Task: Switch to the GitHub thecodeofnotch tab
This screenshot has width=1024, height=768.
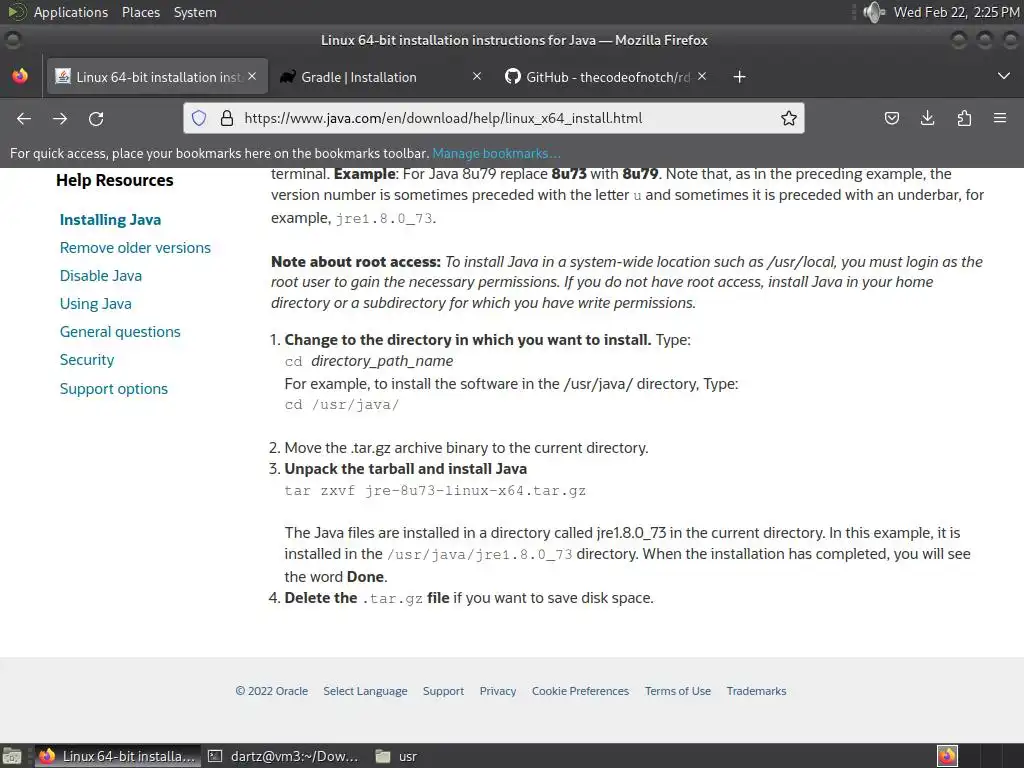Action: click(x=607, y=77)
